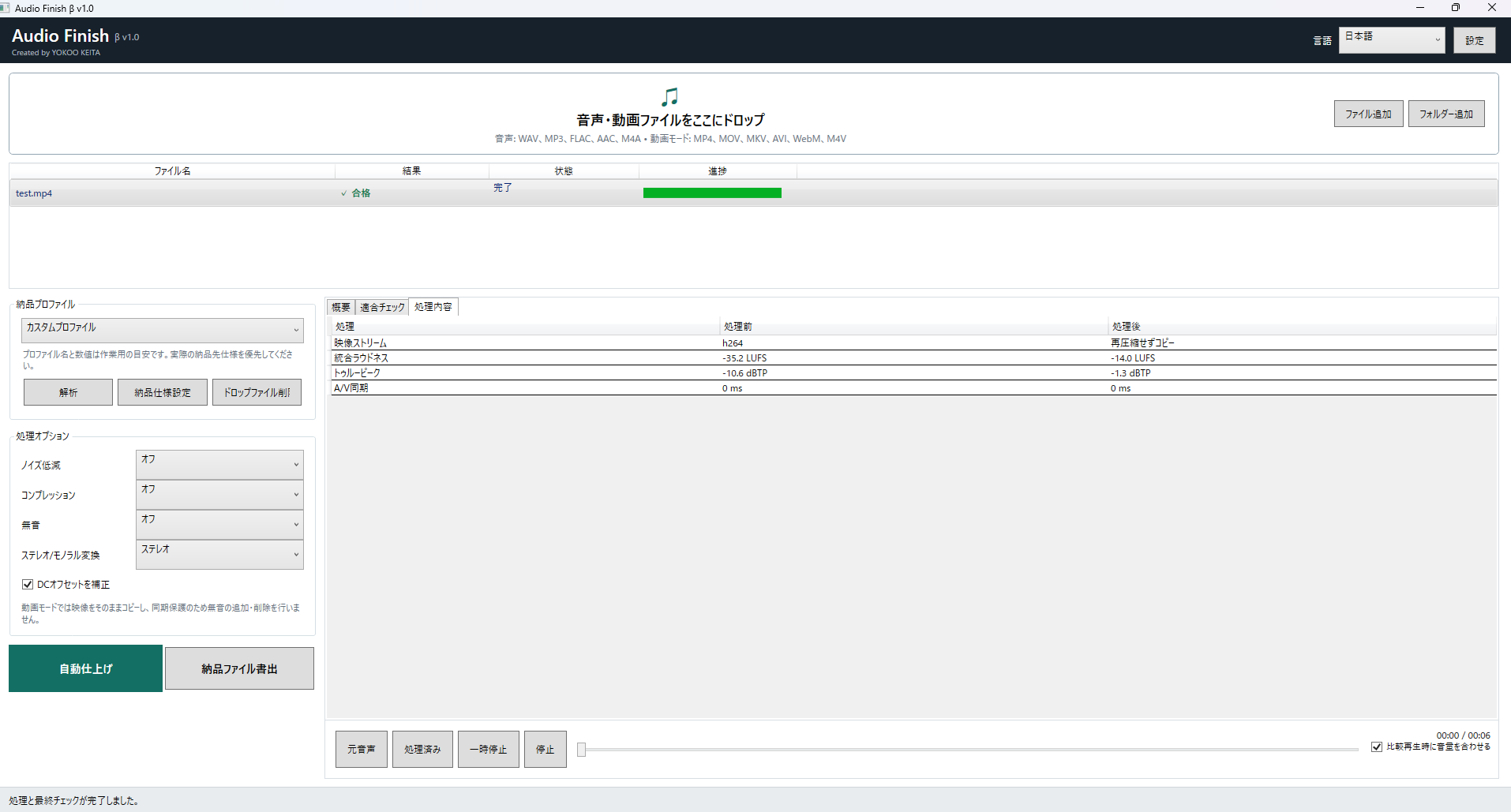
Task: Switch to the 適合チェック tab
Action: coord(382,307)
